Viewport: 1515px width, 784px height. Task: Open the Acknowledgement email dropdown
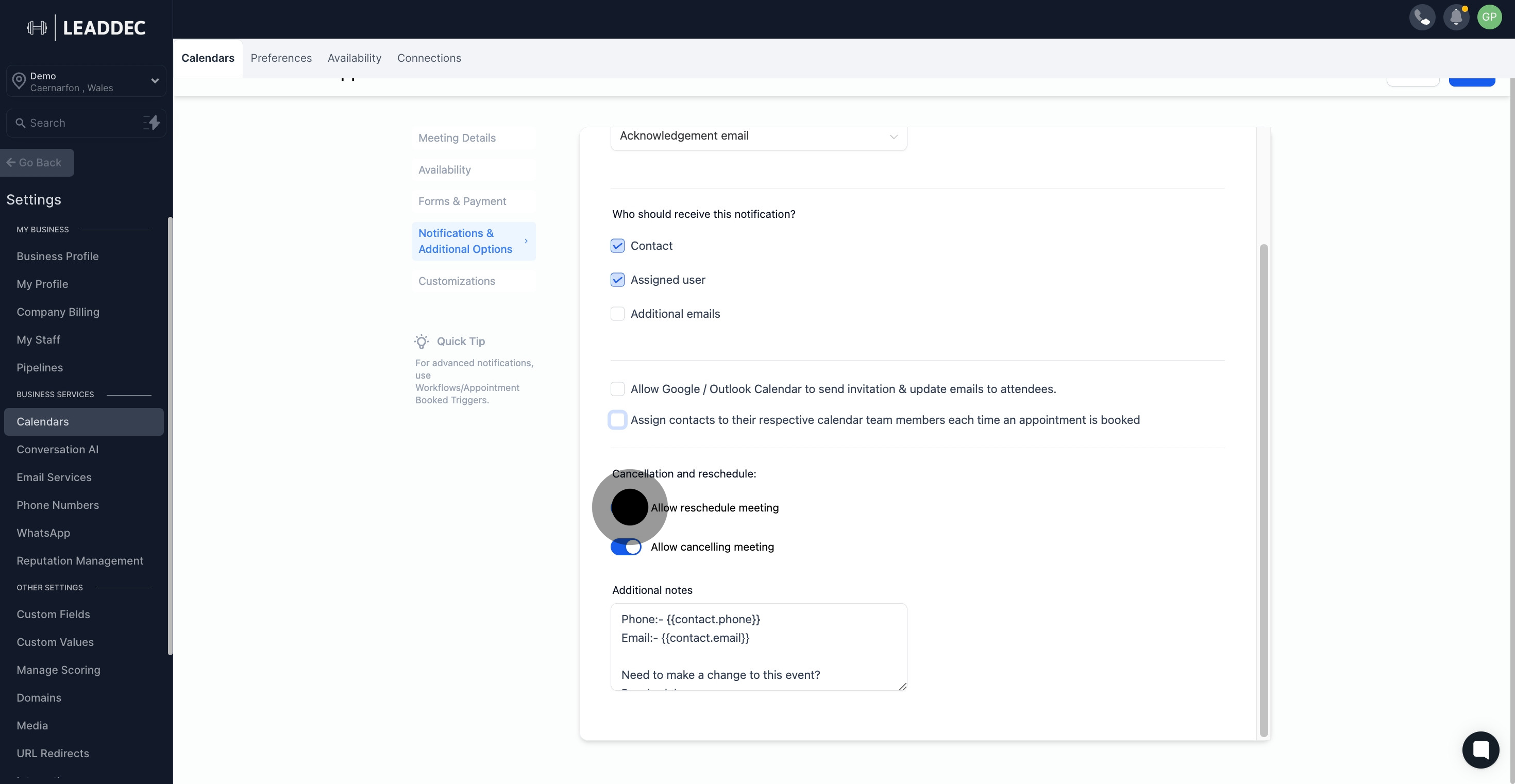[x=759, y=137]
